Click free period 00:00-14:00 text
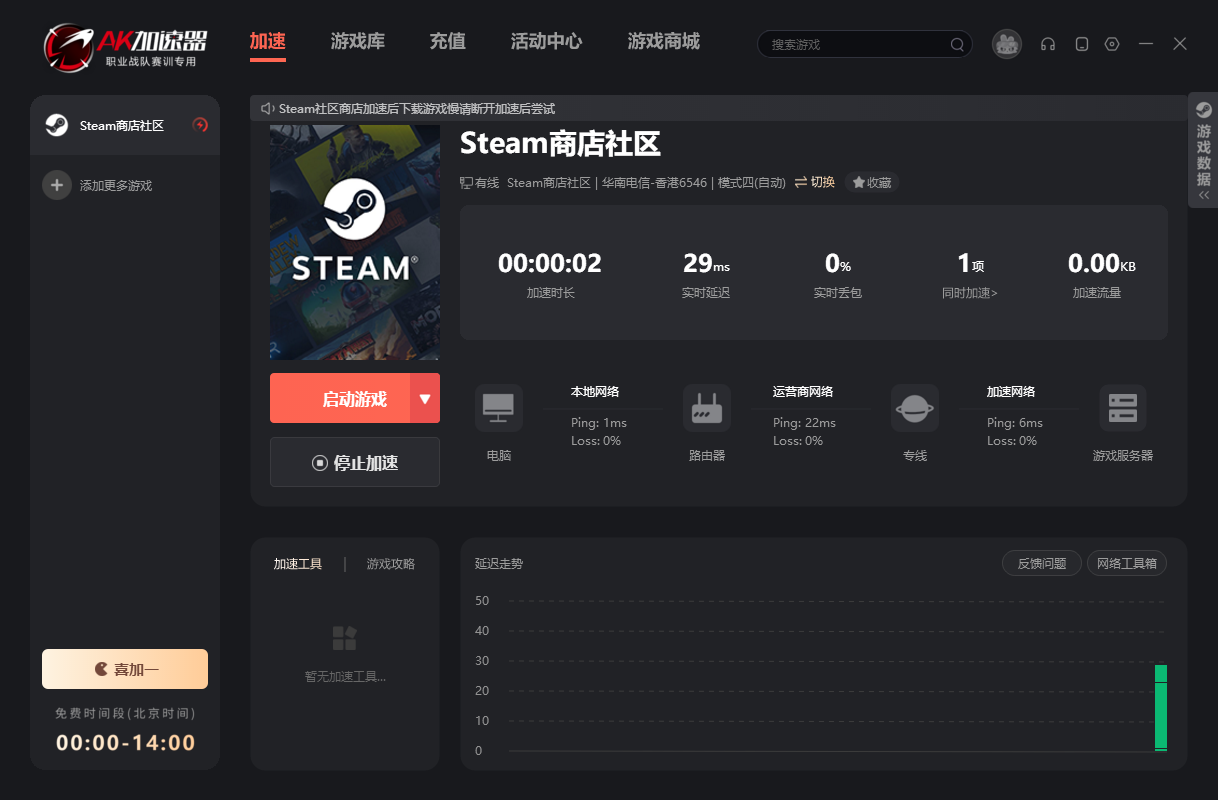Viewport: 1218px width, 800px height. pyautogui.click(x=125, y=743)
